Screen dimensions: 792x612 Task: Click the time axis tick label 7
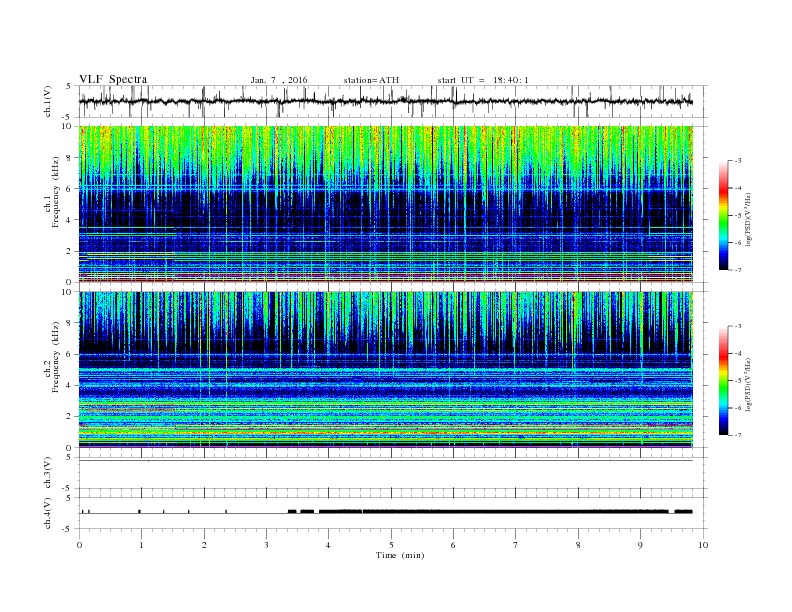click(516, 545)
